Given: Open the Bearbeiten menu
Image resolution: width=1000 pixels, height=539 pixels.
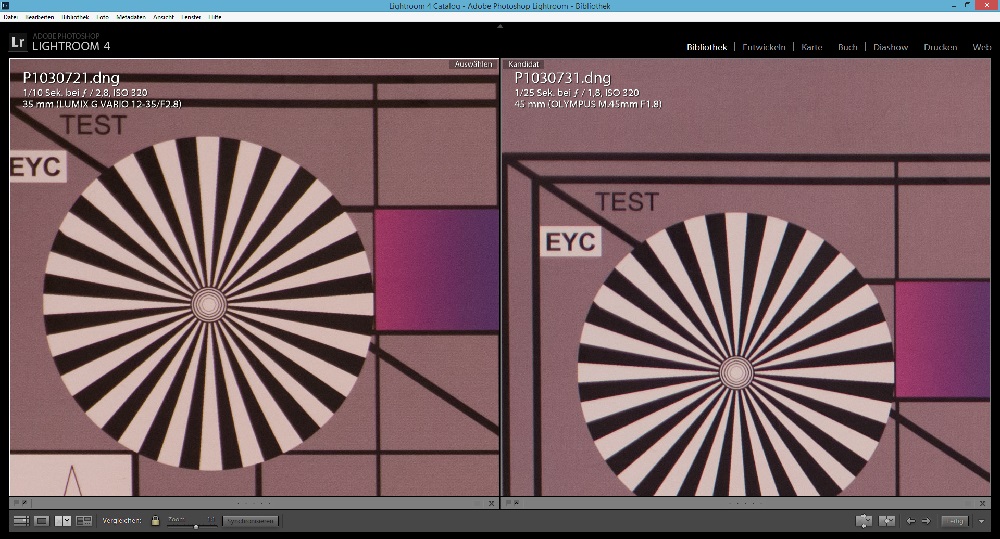Looking at the screenshot, I should pyautogui.click(x=40, y=17).
